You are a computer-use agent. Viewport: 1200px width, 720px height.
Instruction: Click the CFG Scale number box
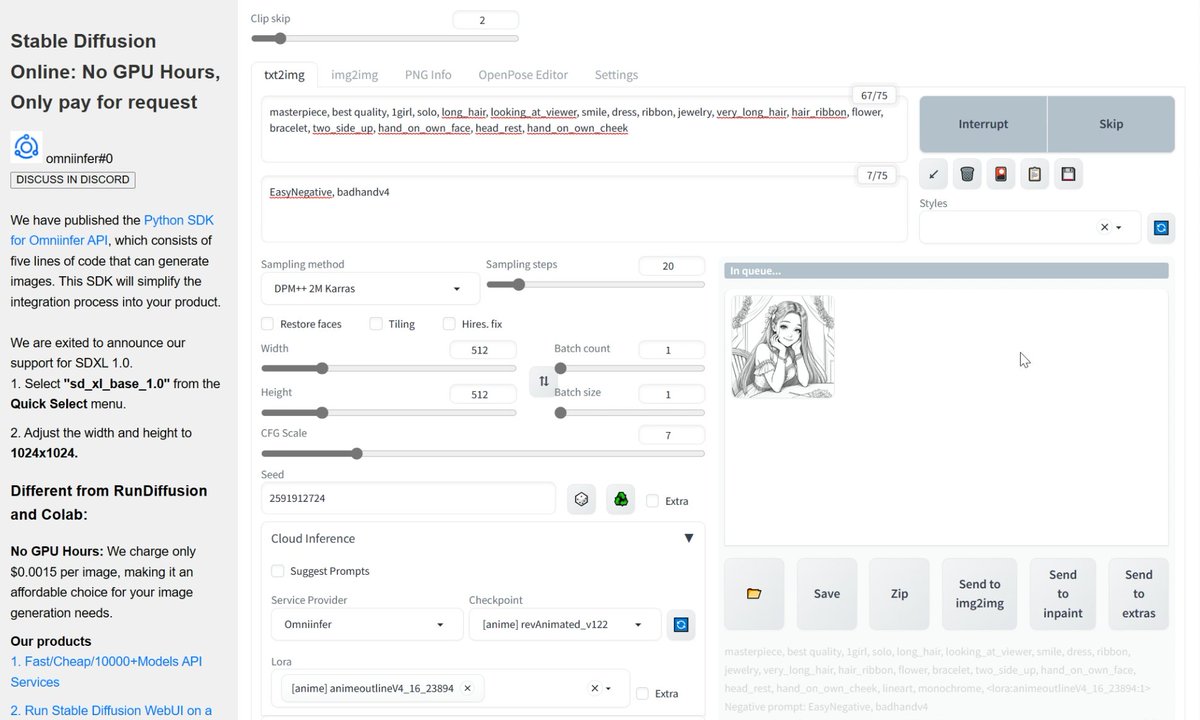click(670, 435)
